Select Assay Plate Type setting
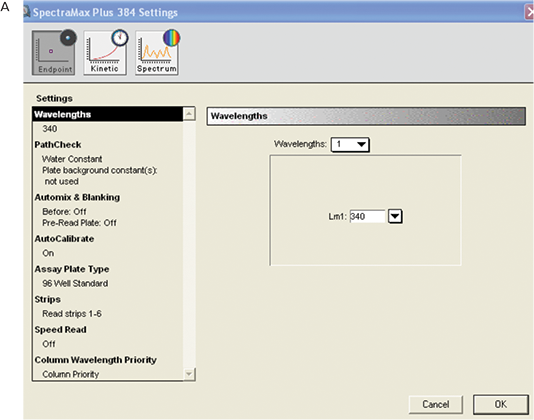The image size is (534, 420). coord(72,269)
